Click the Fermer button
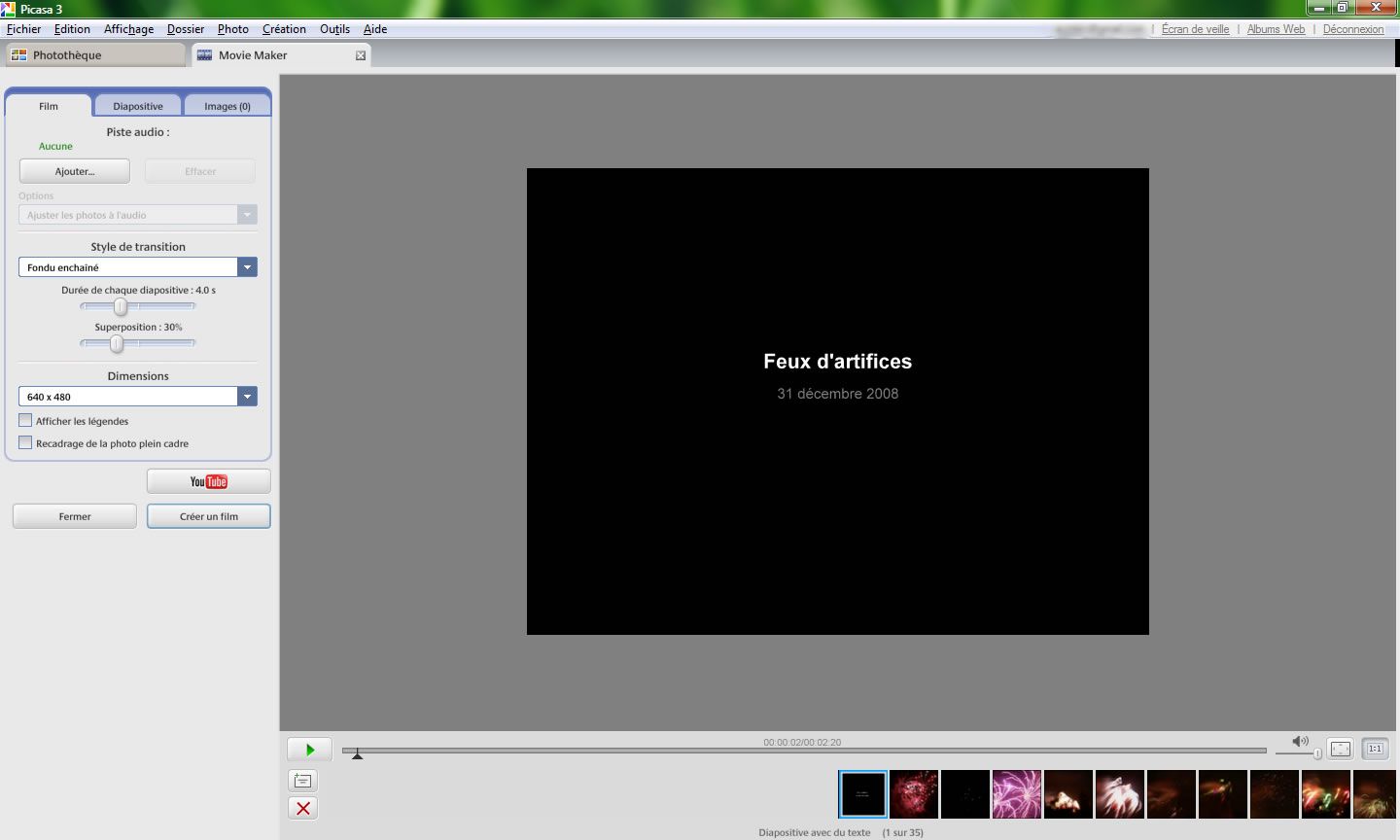This screenshot has width=1400, height=840. click(x=75, y=516)
